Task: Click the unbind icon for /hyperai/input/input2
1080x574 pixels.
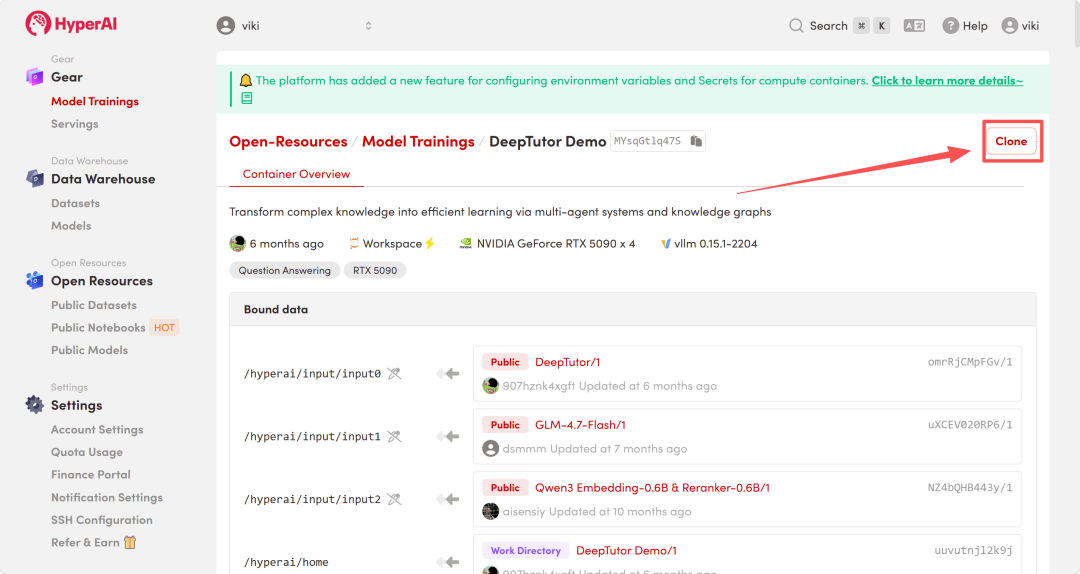Action: click(x=394, y=499)
